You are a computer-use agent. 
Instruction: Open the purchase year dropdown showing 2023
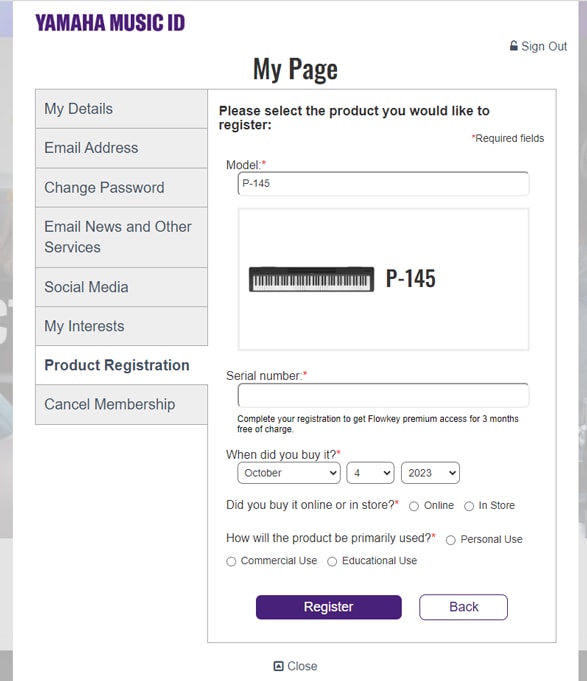pyautogui.click(x=430, y=473)
